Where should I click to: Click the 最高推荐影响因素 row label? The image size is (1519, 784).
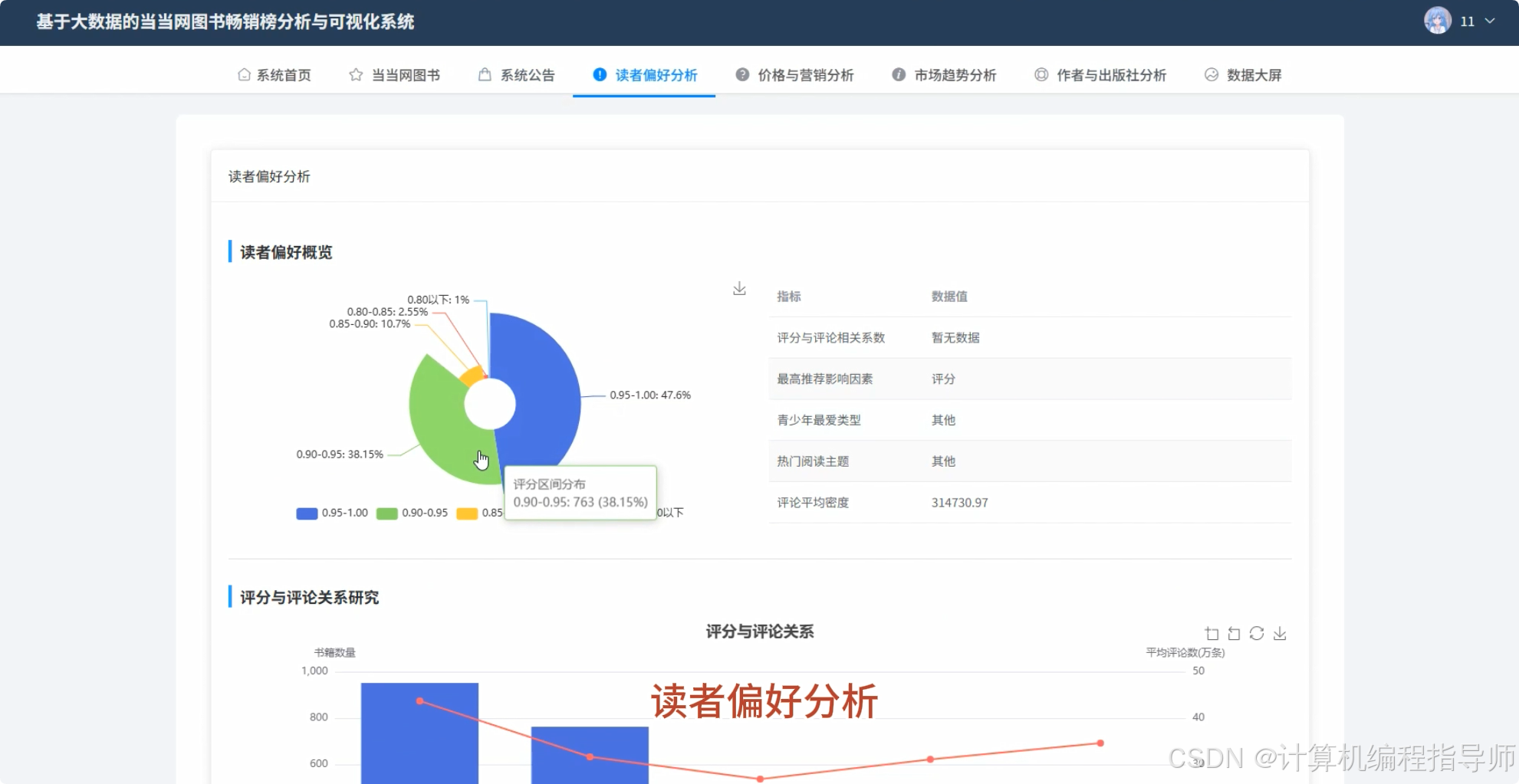click(x=825, y=379)
